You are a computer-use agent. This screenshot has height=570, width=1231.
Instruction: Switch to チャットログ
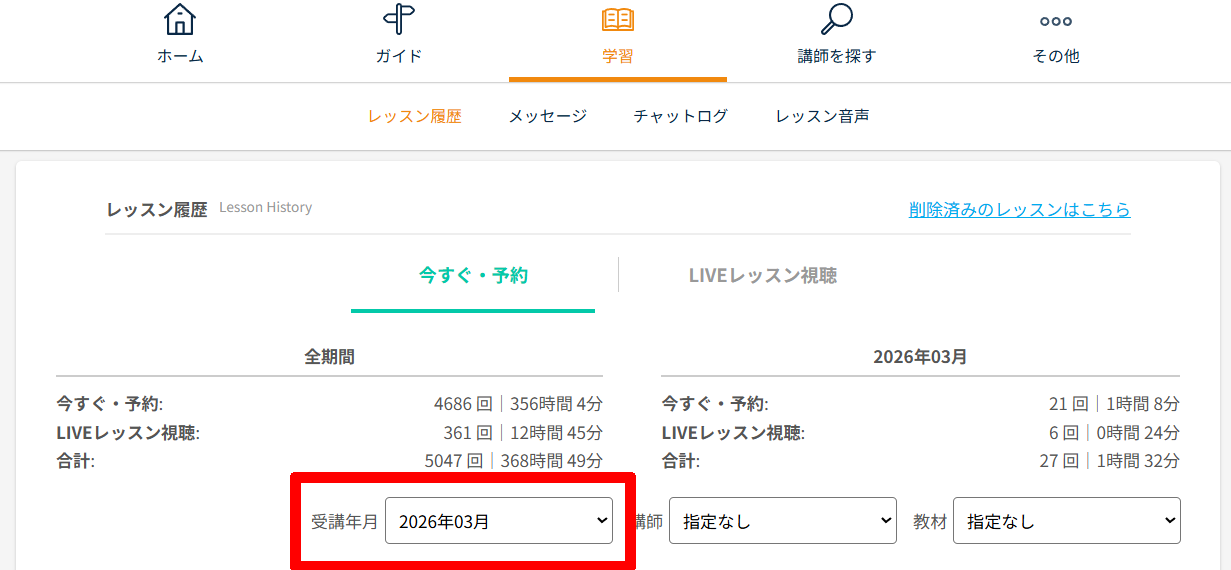(x=680, y=116)
